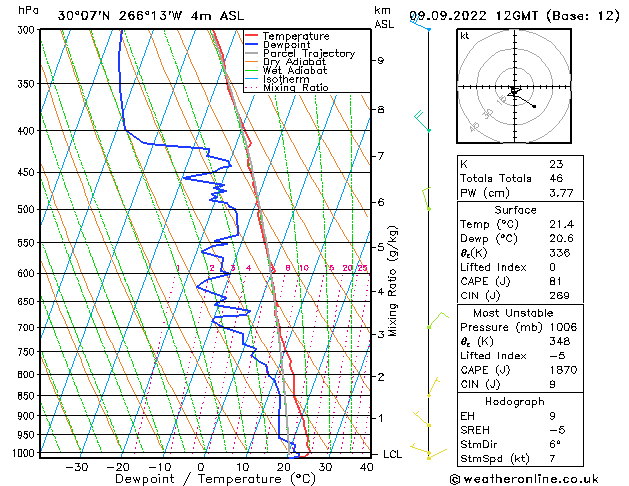
Task: Select the 'Wet Adiabat' legend label
Action: pos(295,70)
